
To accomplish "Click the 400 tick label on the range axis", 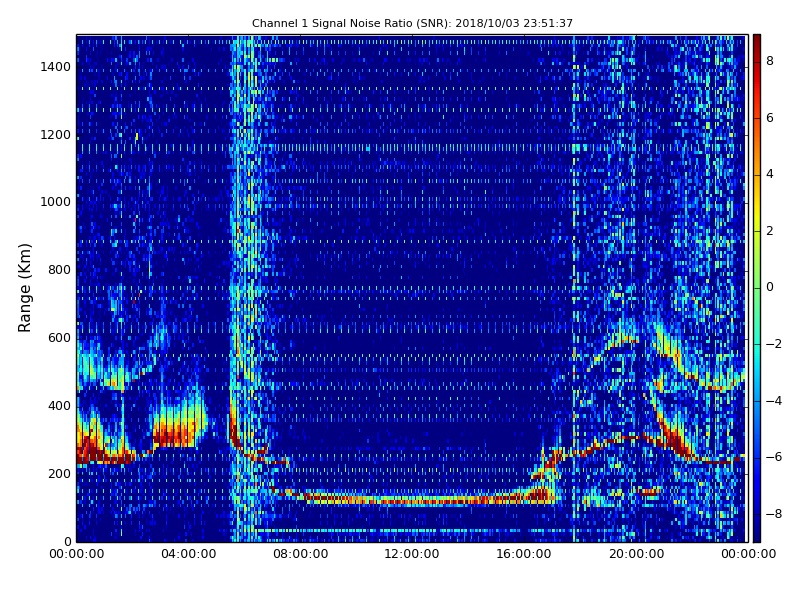I will tap(59, 406).
